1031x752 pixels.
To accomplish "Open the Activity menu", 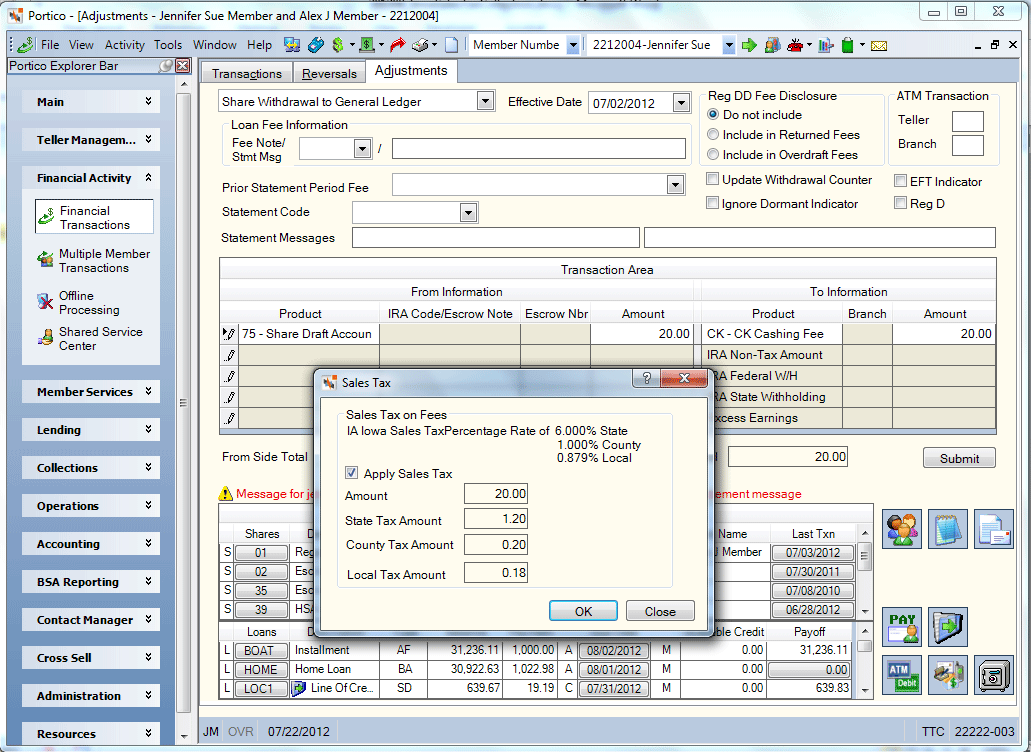I will (124, 45).
